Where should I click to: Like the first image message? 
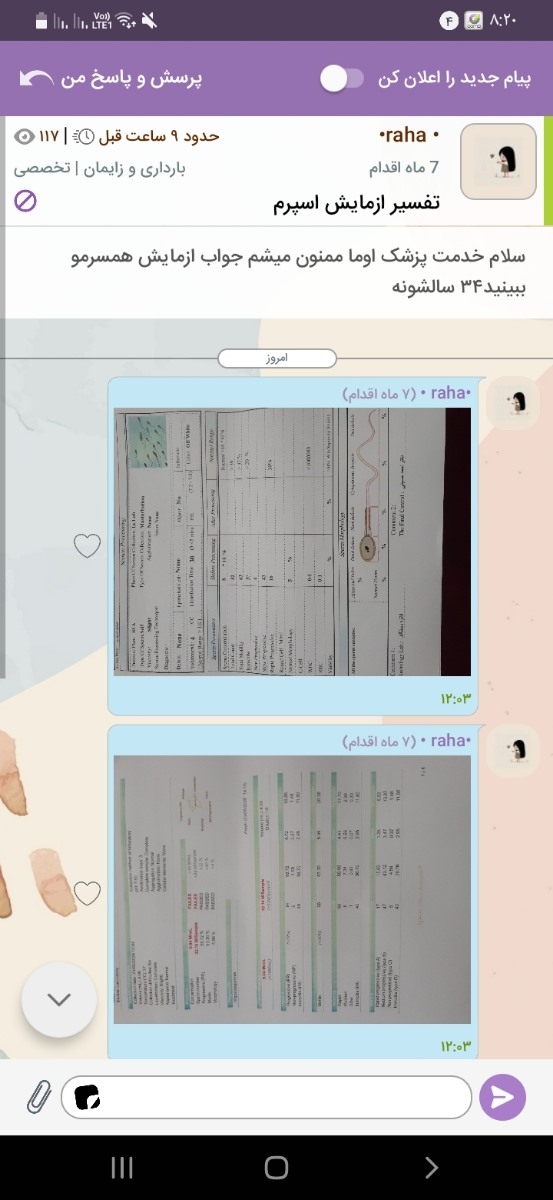click(88, 546)
